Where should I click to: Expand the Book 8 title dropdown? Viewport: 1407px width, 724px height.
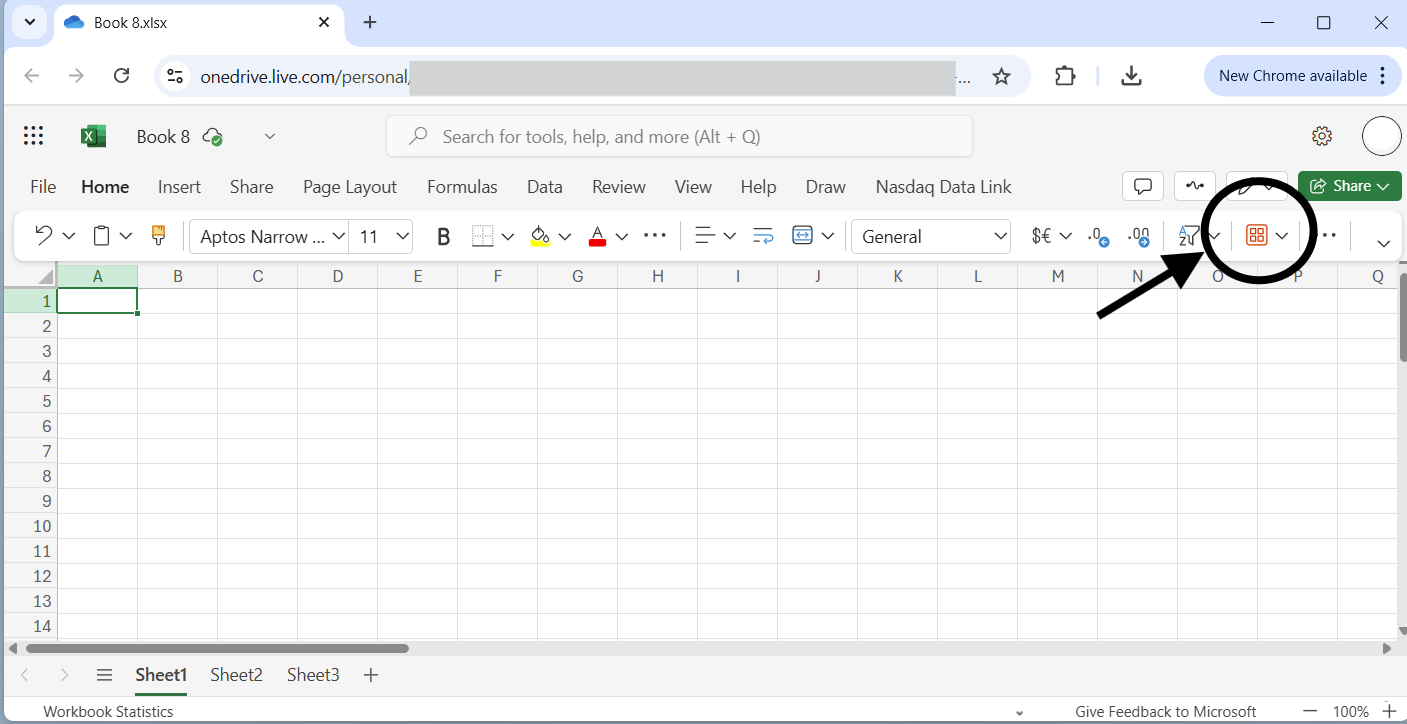[269, 136]
